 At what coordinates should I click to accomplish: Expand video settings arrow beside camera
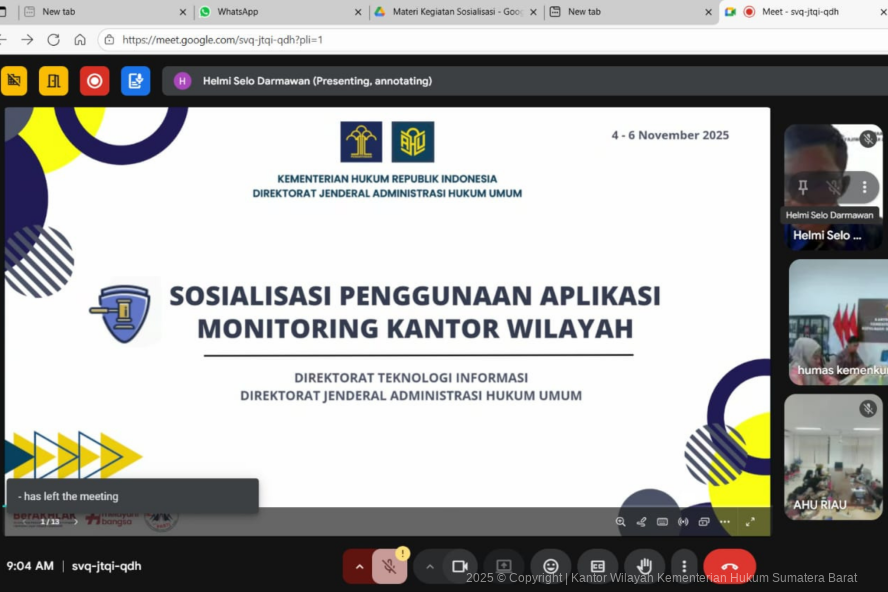(x=430, y=566)
